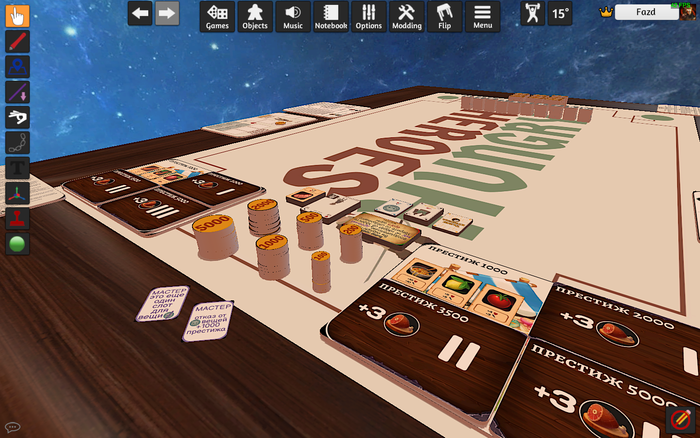
Task: Select the ПРЕСТИЖ 3500 card
Action: point(424,344)
